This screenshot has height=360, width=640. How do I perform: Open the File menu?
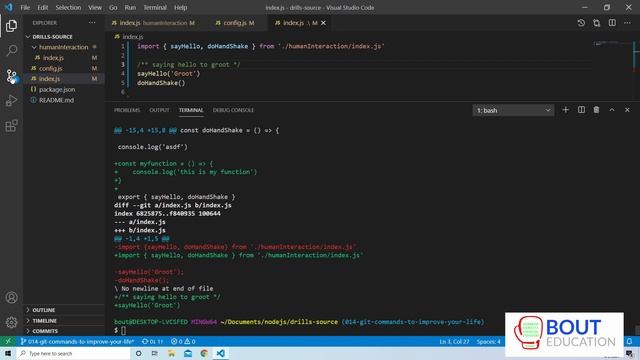pyautogui.click(x=25, y=7)
